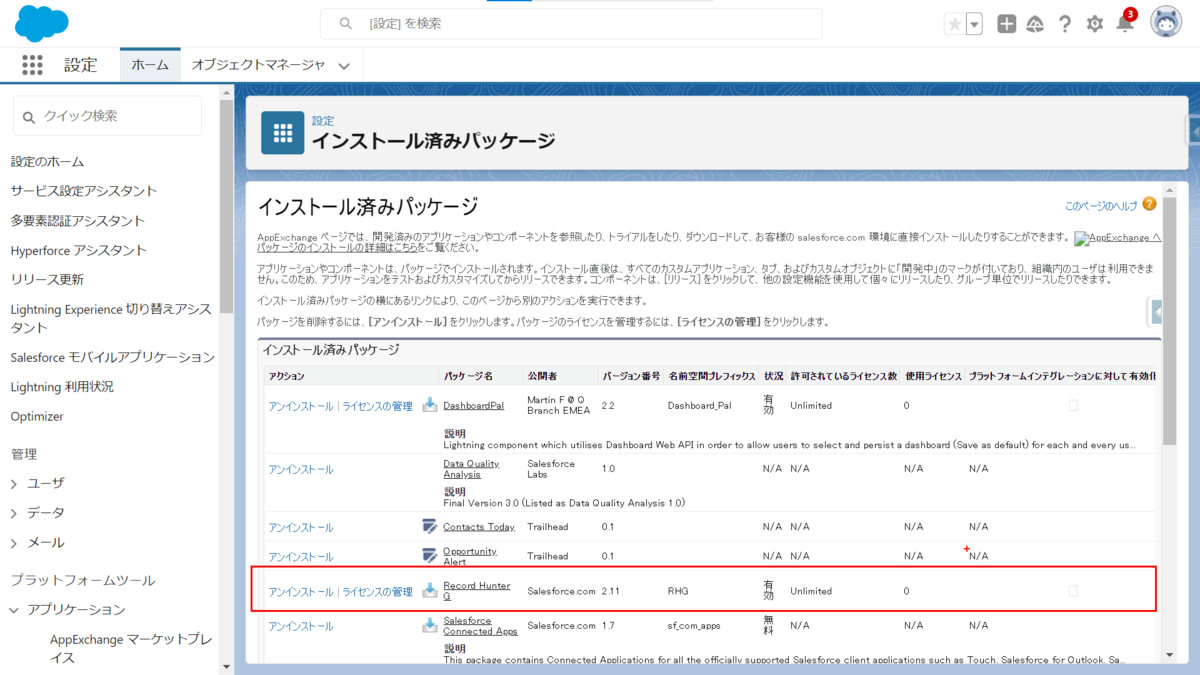Image resolution: width=1200 pixels, height=675 pixels.
Task: Open AppExchange マーケットプレイス in sidebar
Action: click(130, 647)
